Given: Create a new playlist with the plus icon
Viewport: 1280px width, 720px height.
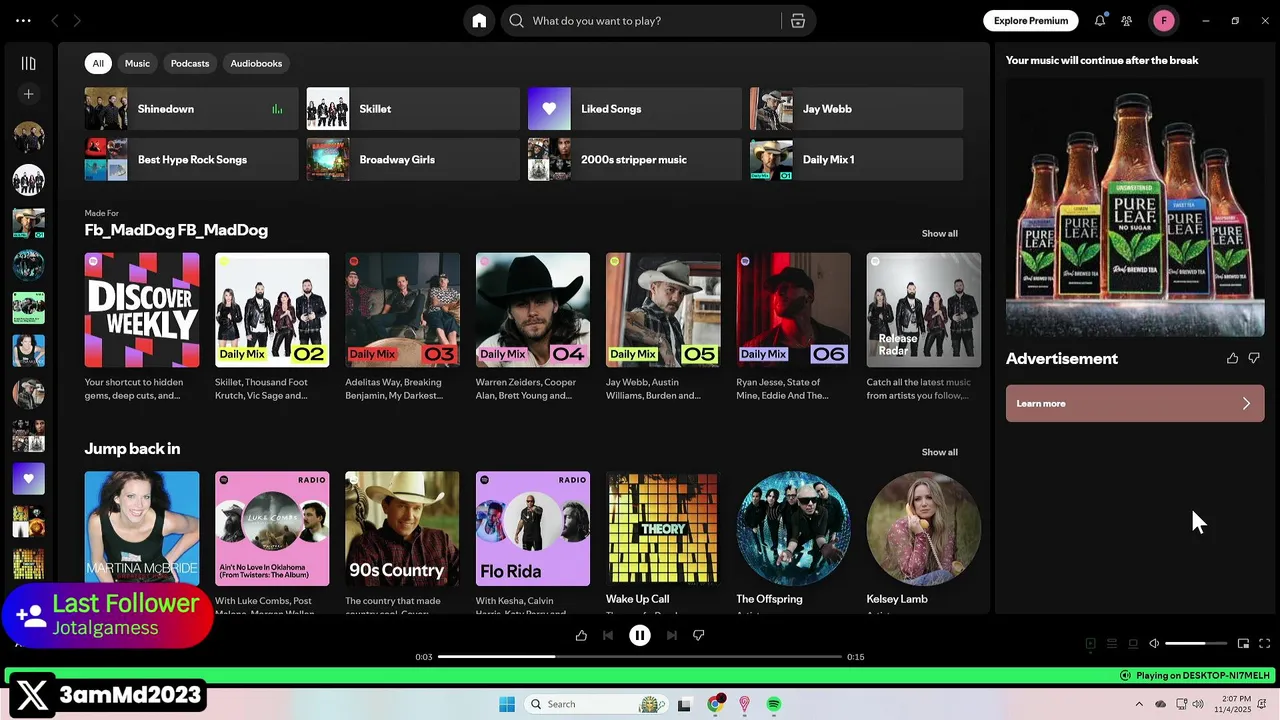Looking at the screenshot, I should tap(28, 94).
